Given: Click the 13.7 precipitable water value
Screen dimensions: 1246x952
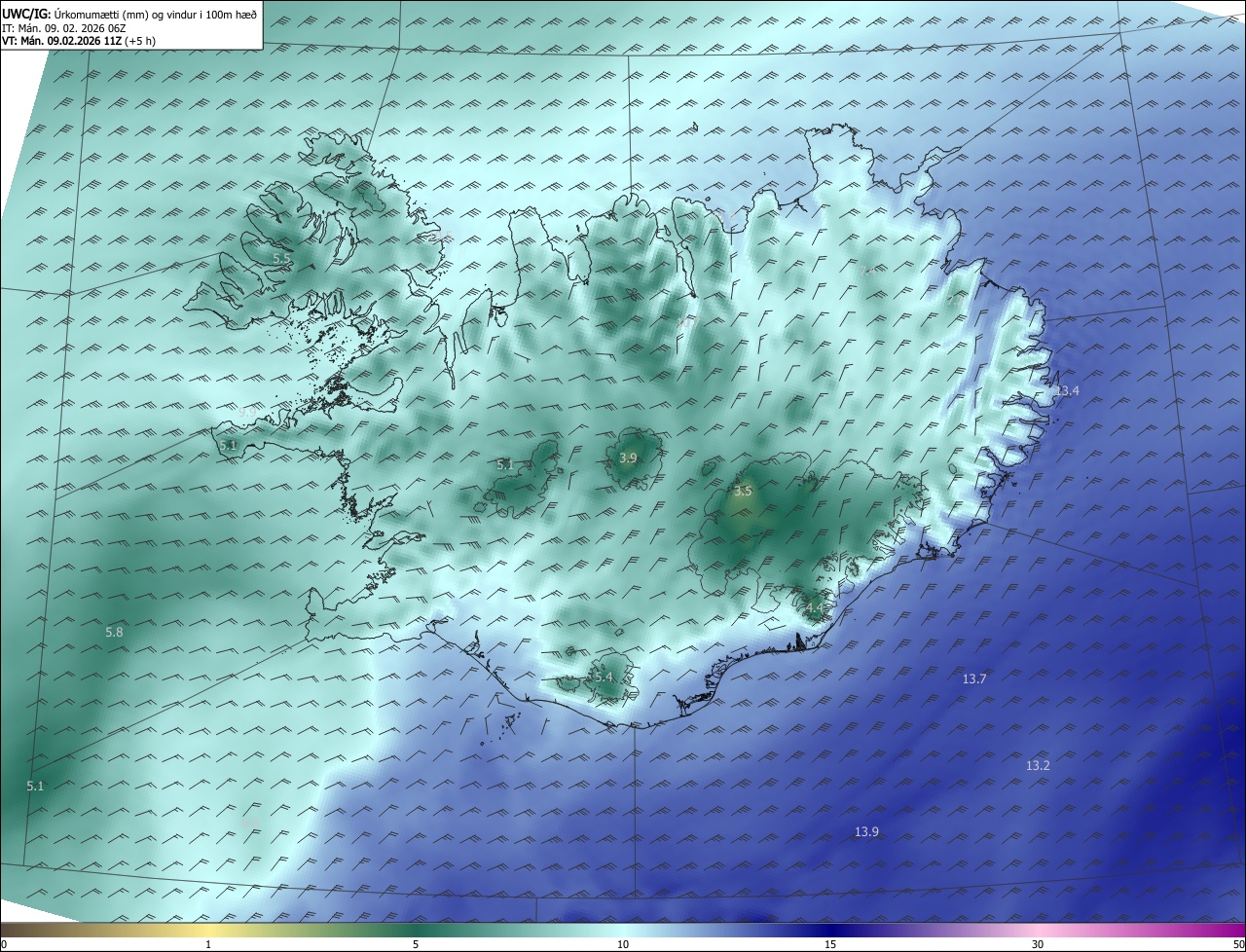Looking at the screenshot, I should point(974,679).
